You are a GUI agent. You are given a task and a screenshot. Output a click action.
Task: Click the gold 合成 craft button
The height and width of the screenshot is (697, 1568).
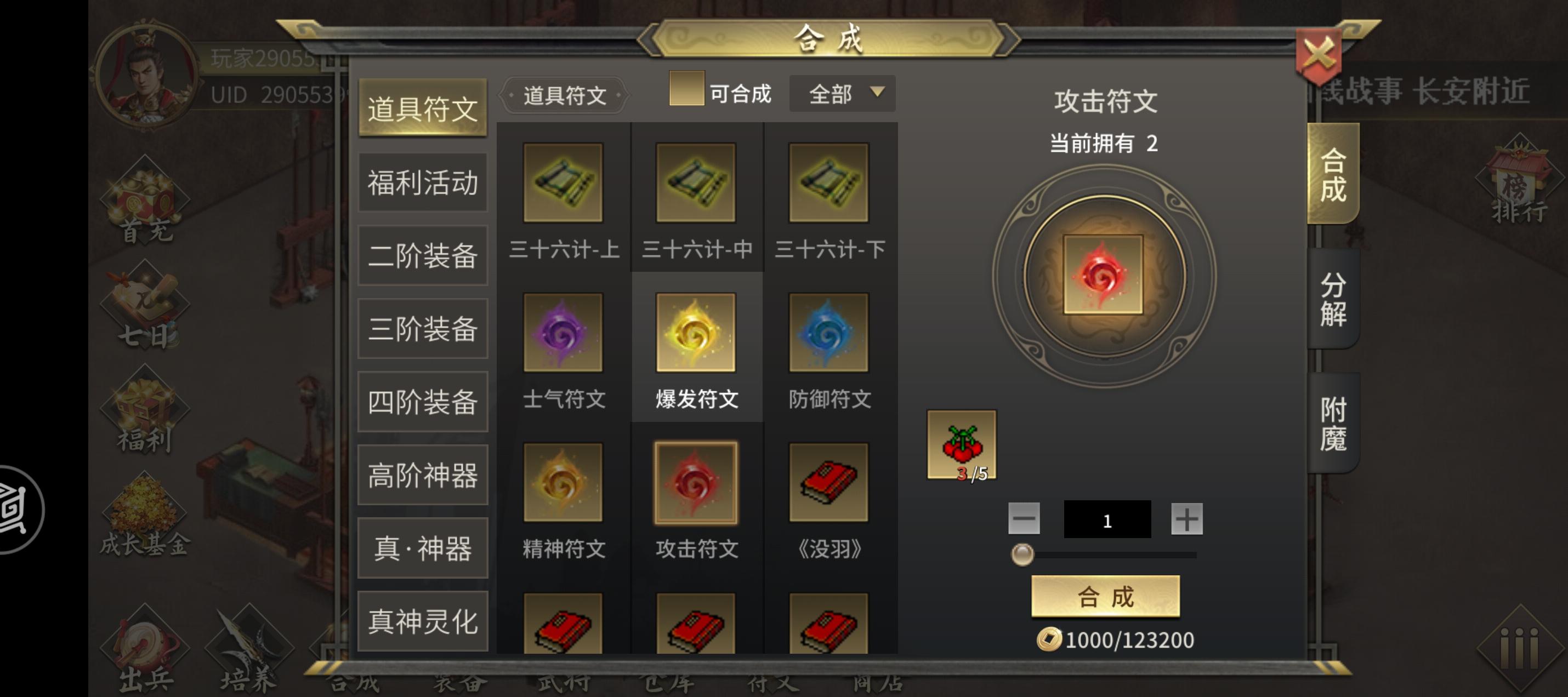click(1105, 596)
